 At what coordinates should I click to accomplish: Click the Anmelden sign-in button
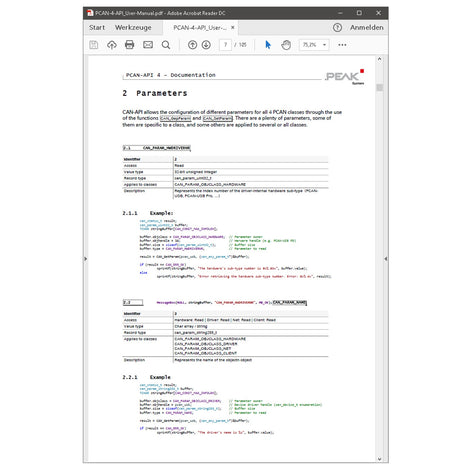click(x=366, y=28)
